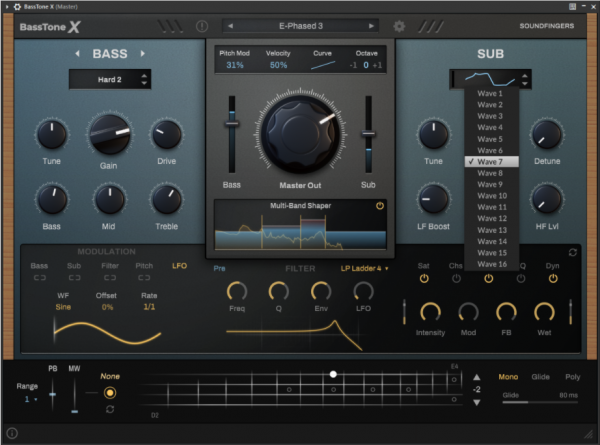Screen dimensions: 600x445
Task: Toggle the Sat effect power button
Action: coord(424,279)
